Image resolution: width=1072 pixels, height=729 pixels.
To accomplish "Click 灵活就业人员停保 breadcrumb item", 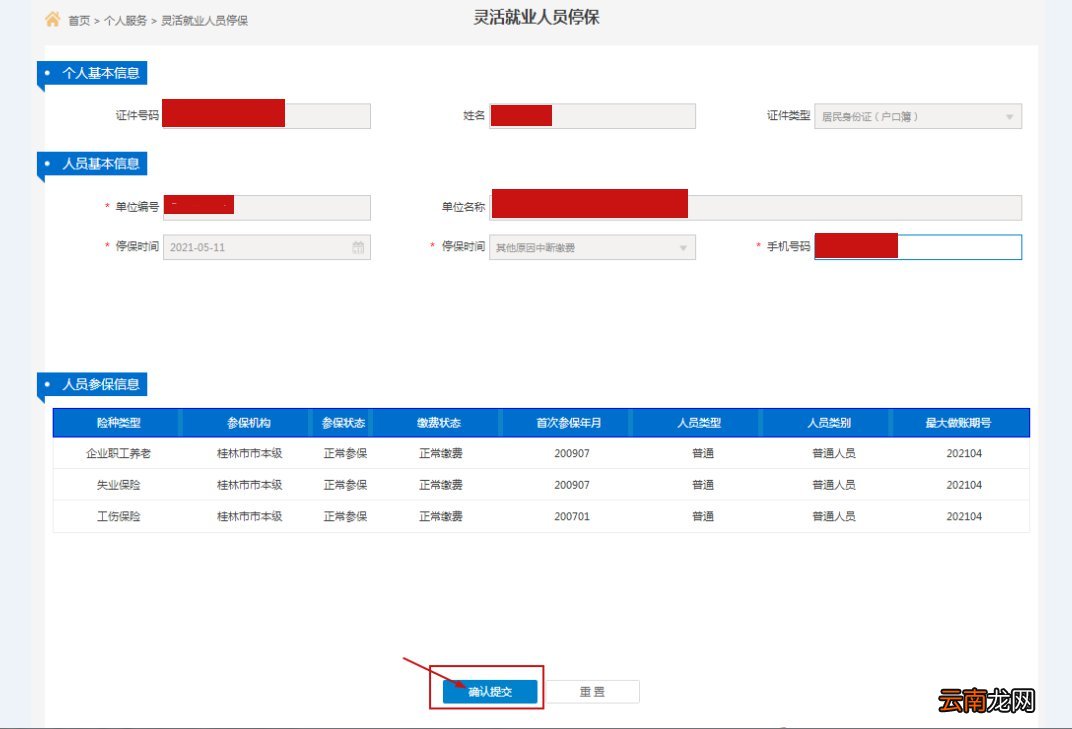I will [x=204, y=21].
